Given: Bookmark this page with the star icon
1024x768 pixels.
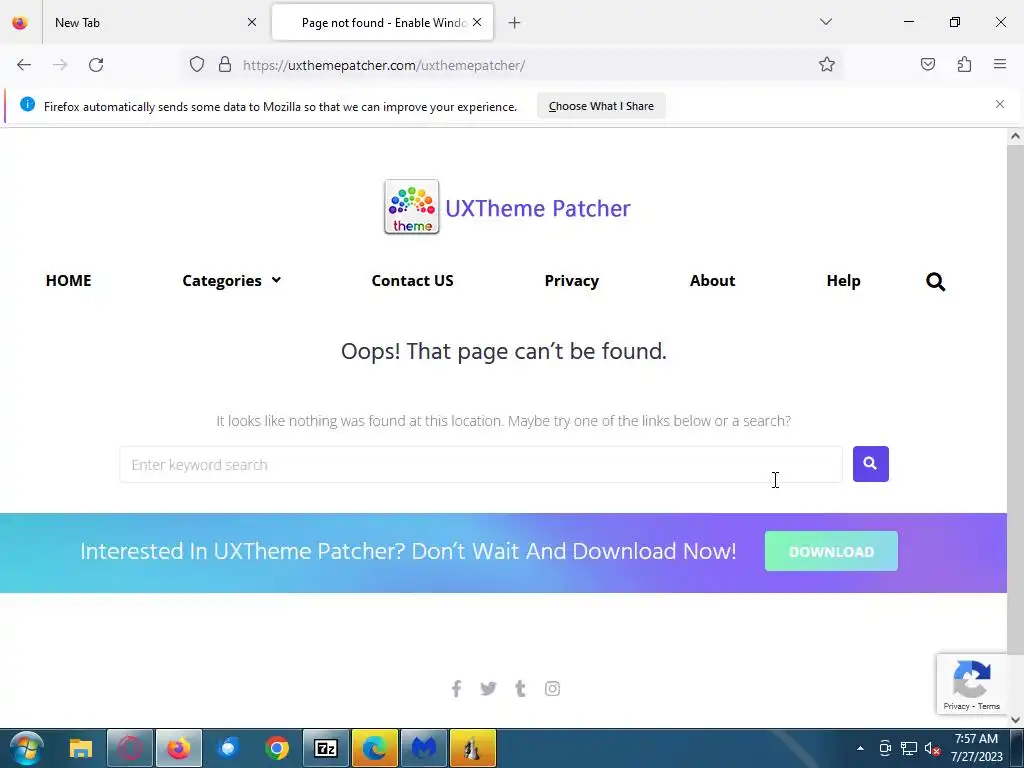Looking at the screenshot, I should pyautogui.click(x=827, y=64).
